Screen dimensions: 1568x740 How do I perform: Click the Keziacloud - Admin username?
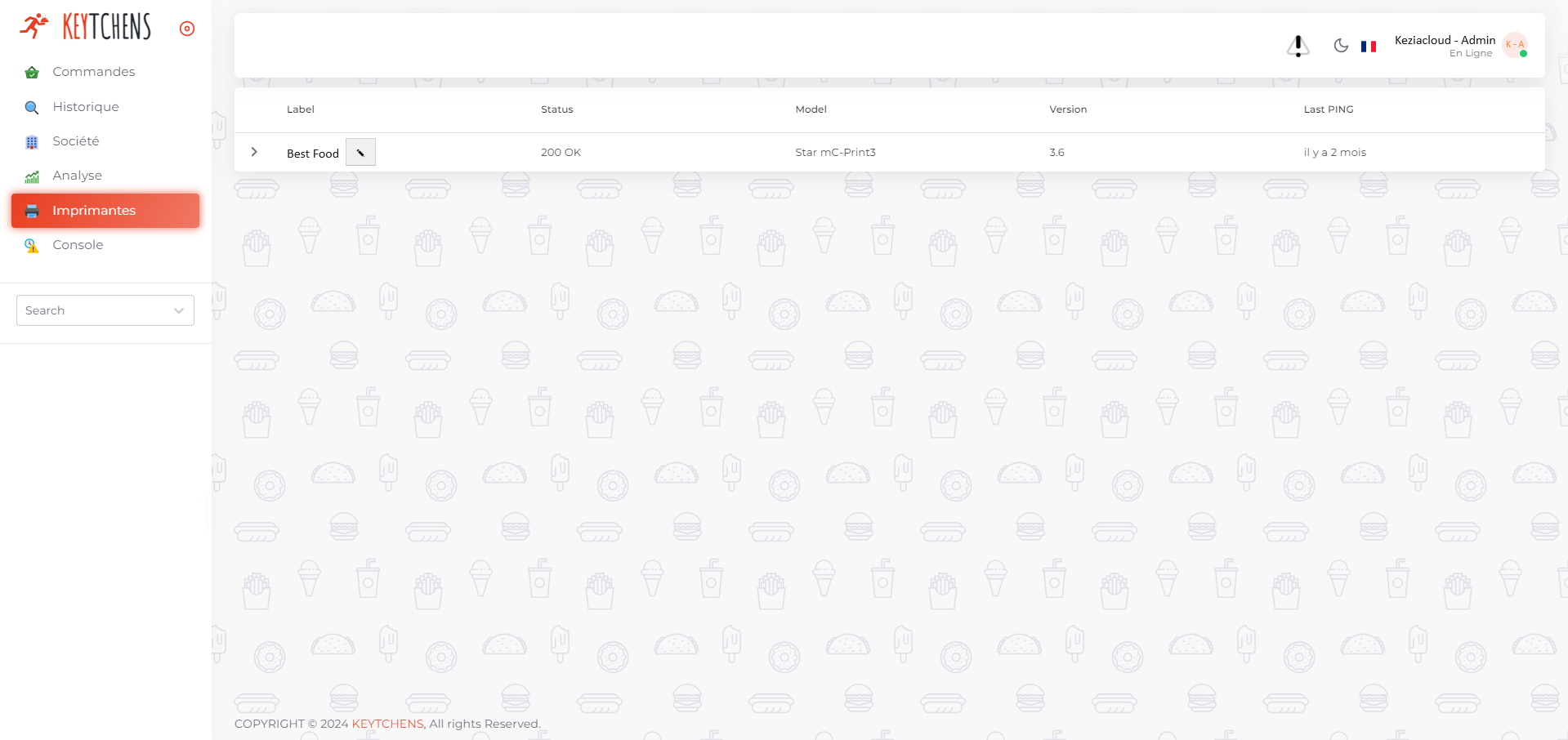coord(1445,40)
